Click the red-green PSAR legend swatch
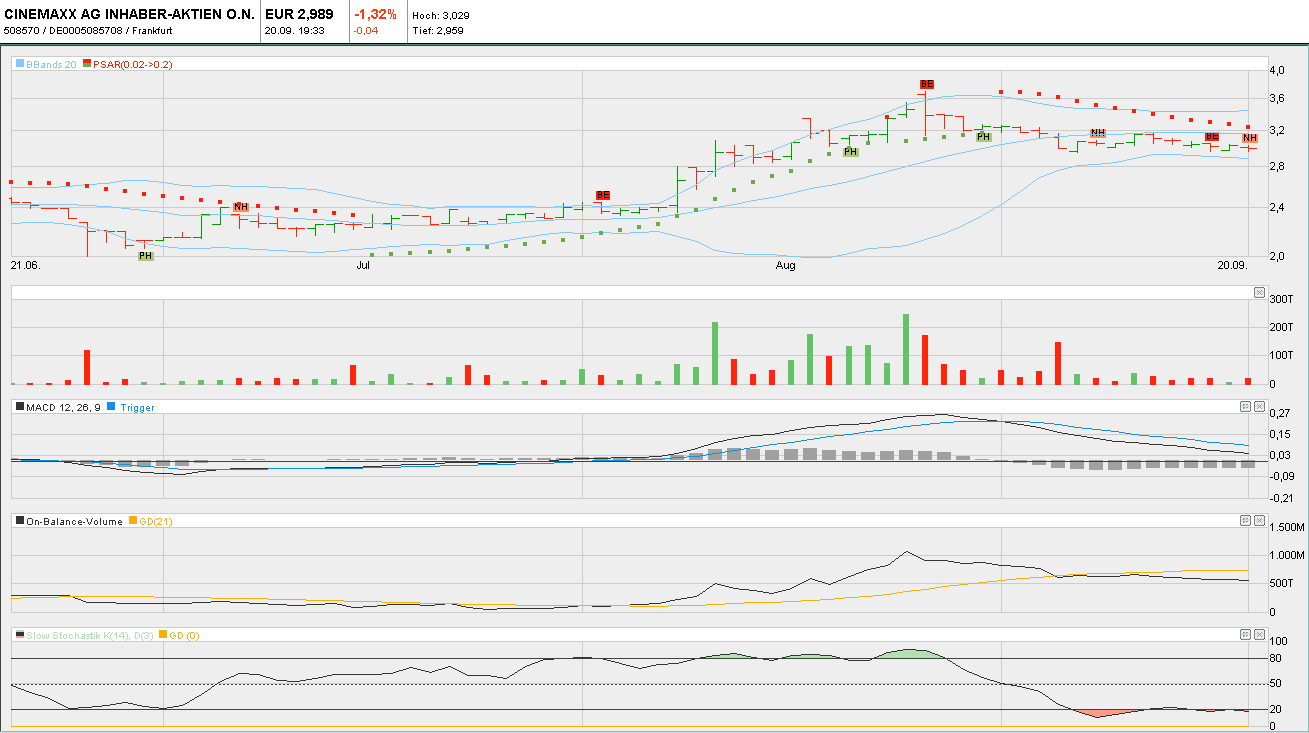 [x=87, y=64]
